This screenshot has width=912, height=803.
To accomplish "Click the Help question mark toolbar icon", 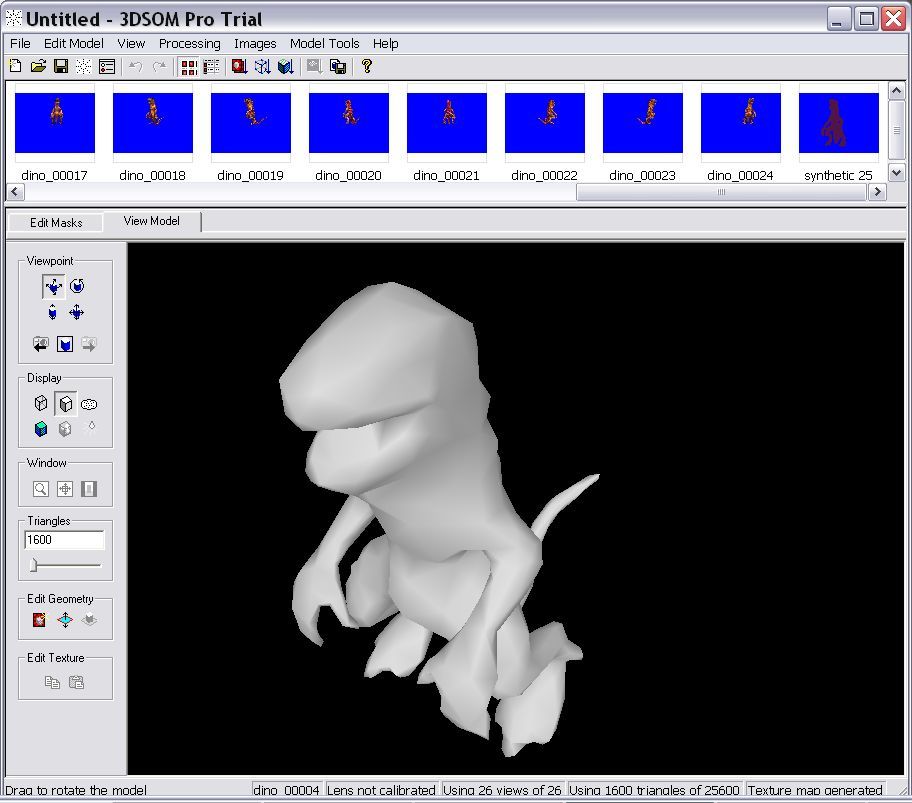I will tap(366, 66).
